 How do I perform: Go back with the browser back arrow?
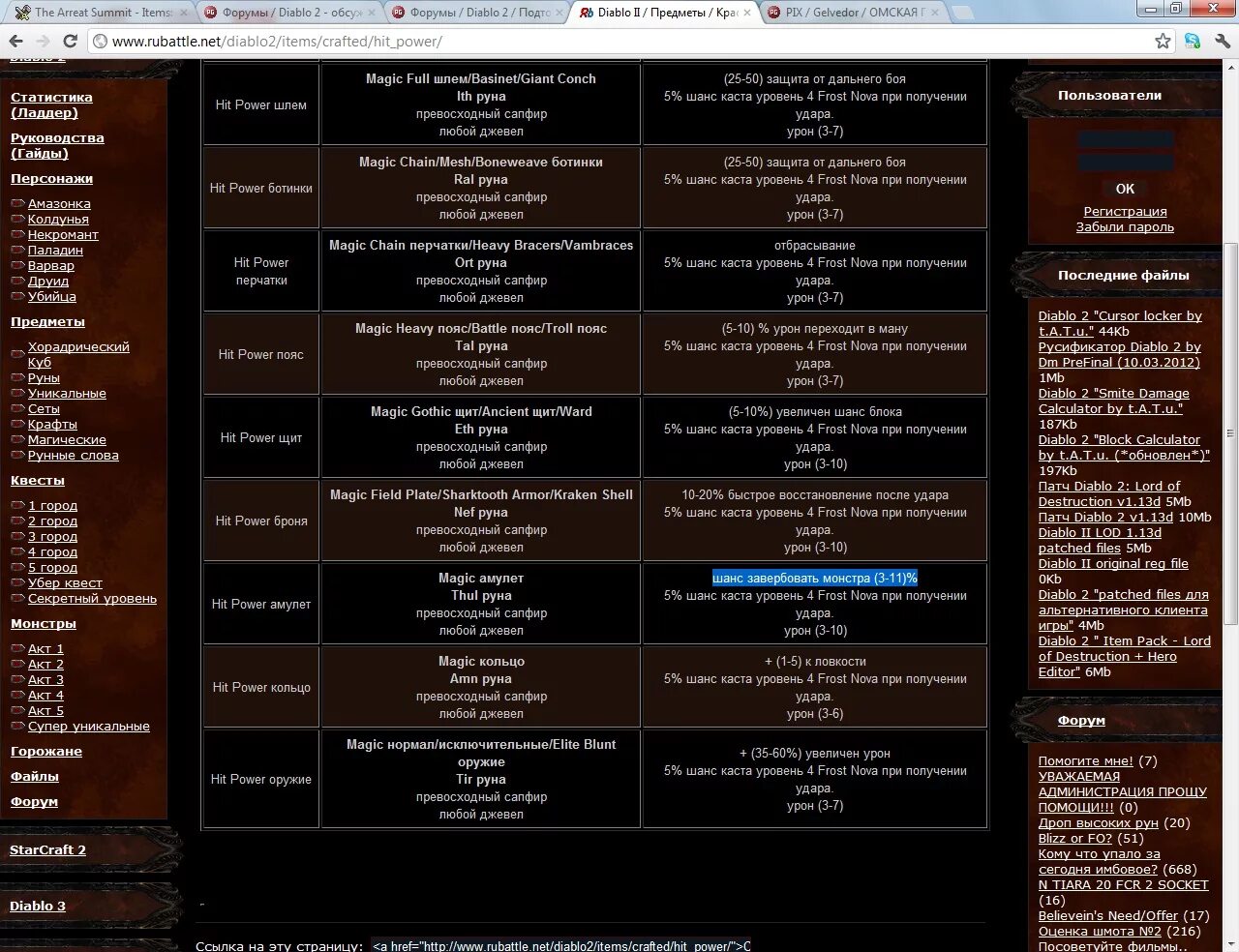(x=16, y=42)
